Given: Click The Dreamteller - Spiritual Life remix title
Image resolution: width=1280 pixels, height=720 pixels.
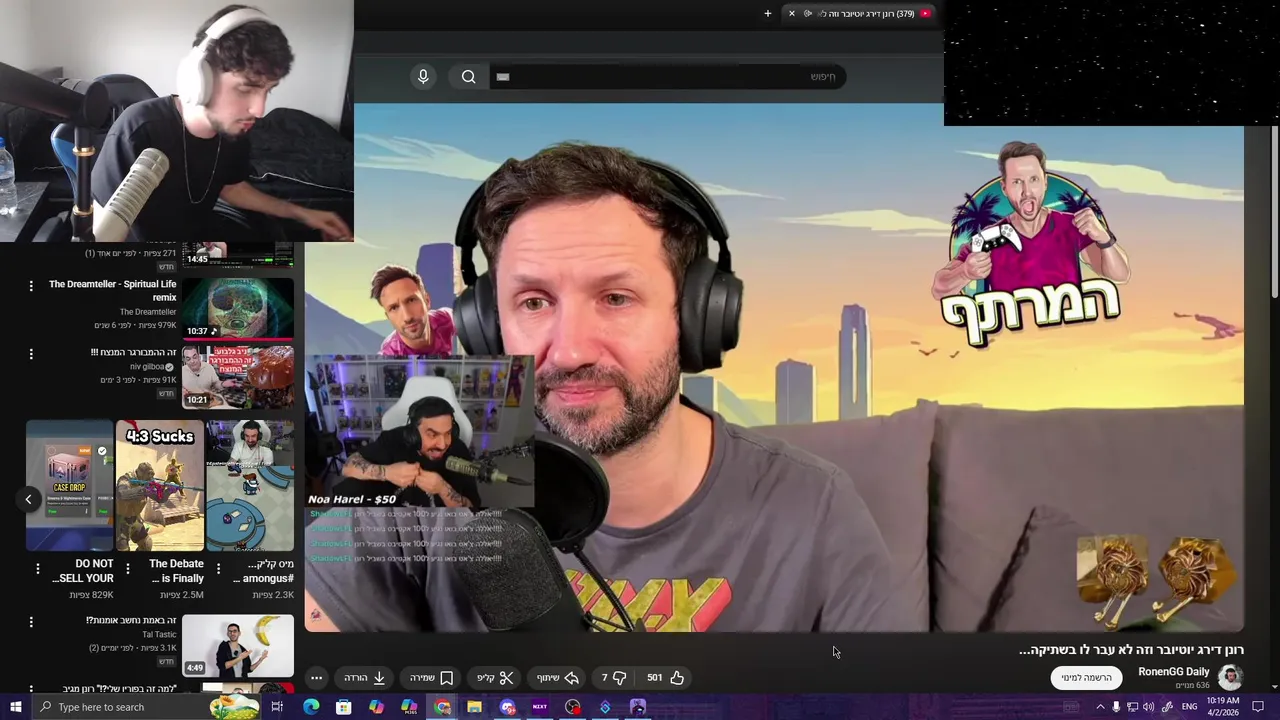Looking at the screenshot, I should 112,291.
